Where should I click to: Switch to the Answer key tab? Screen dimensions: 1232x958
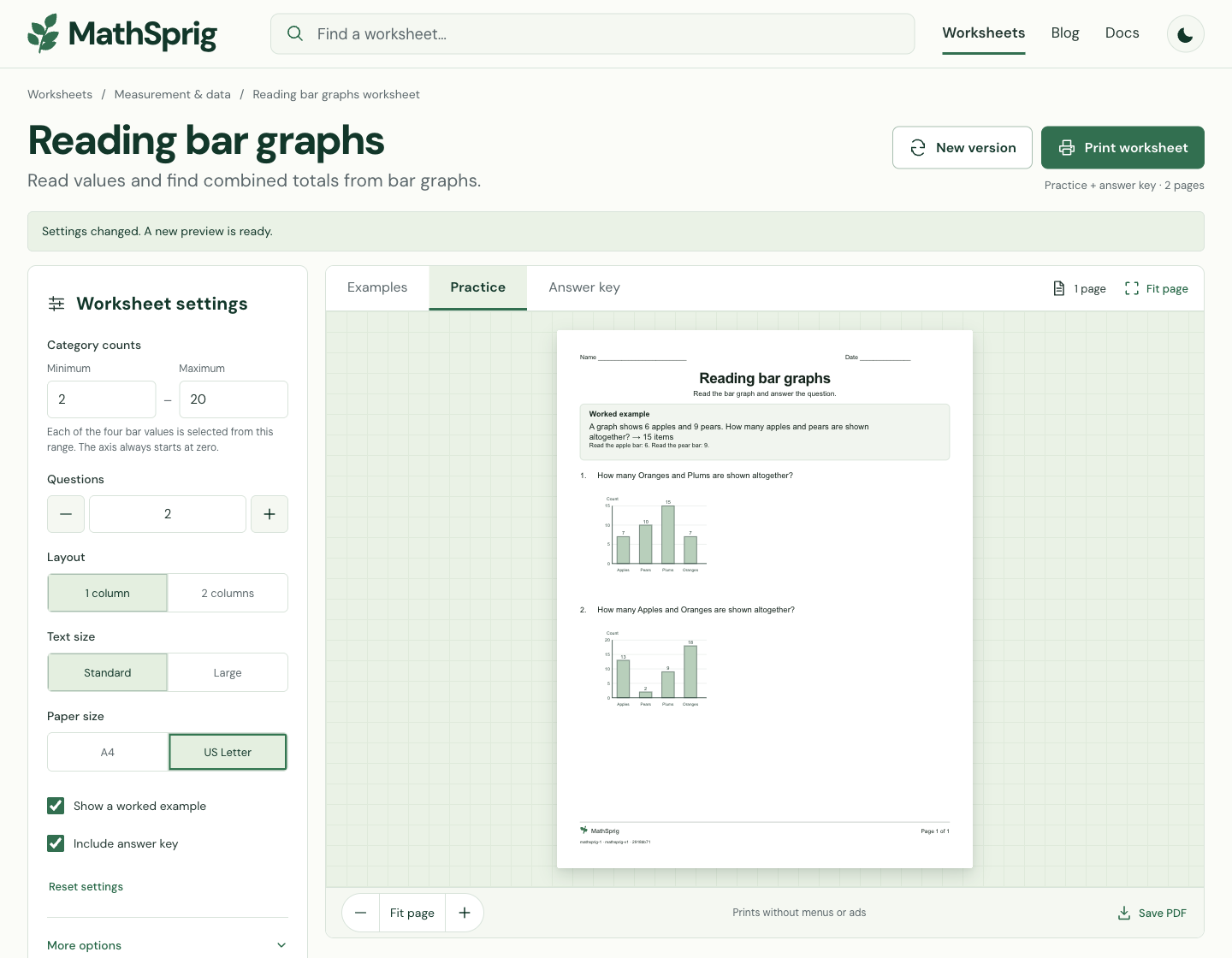(x=584, y=287)
